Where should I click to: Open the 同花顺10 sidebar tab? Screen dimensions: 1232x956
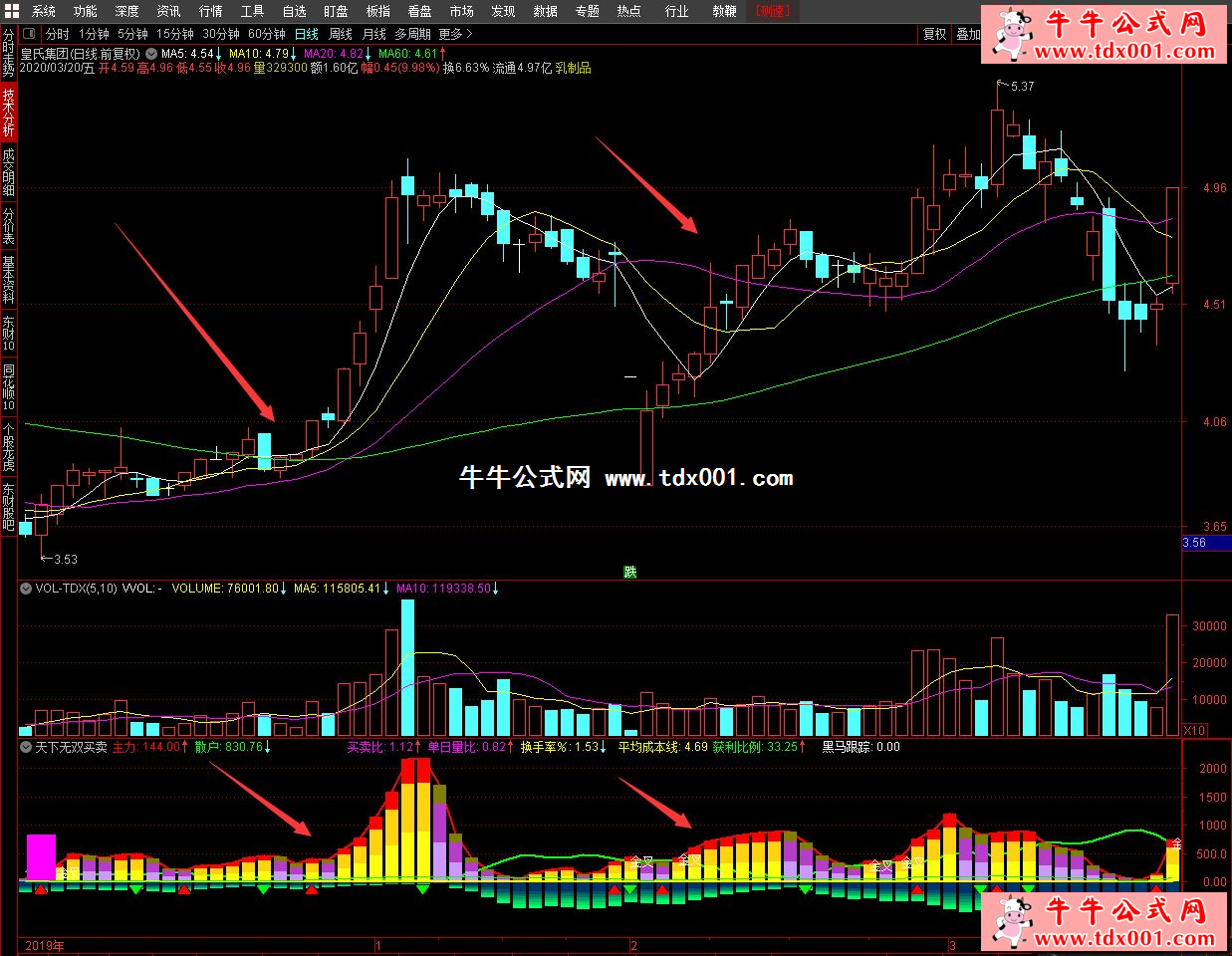[8, 387]
